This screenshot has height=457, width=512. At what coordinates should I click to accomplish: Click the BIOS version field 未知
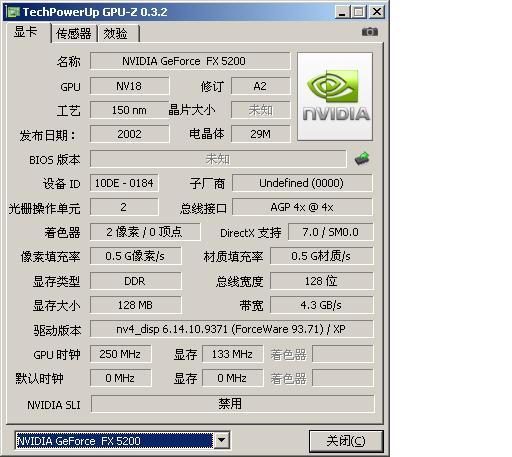[218, 159]
